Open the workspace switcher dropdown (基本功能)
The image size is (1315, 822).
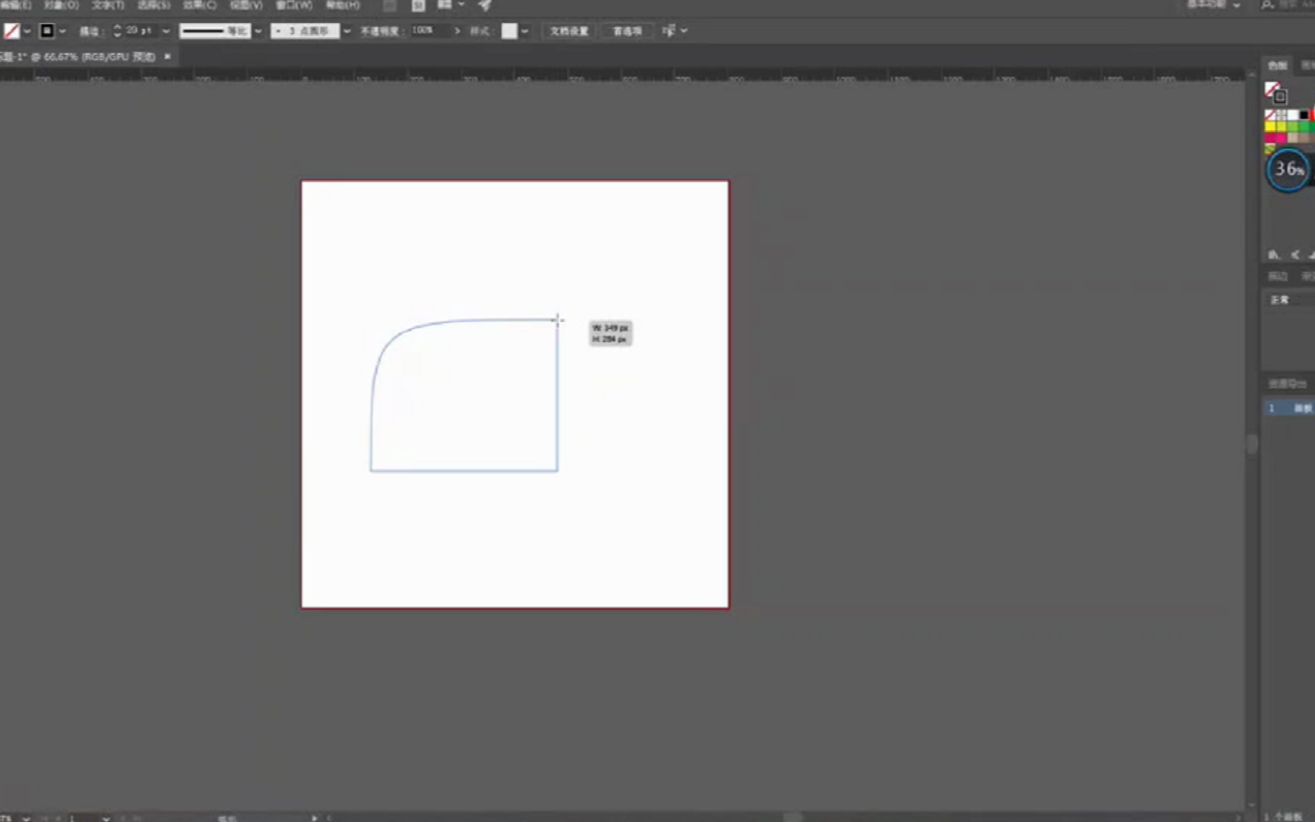[x=1213, y=5]
